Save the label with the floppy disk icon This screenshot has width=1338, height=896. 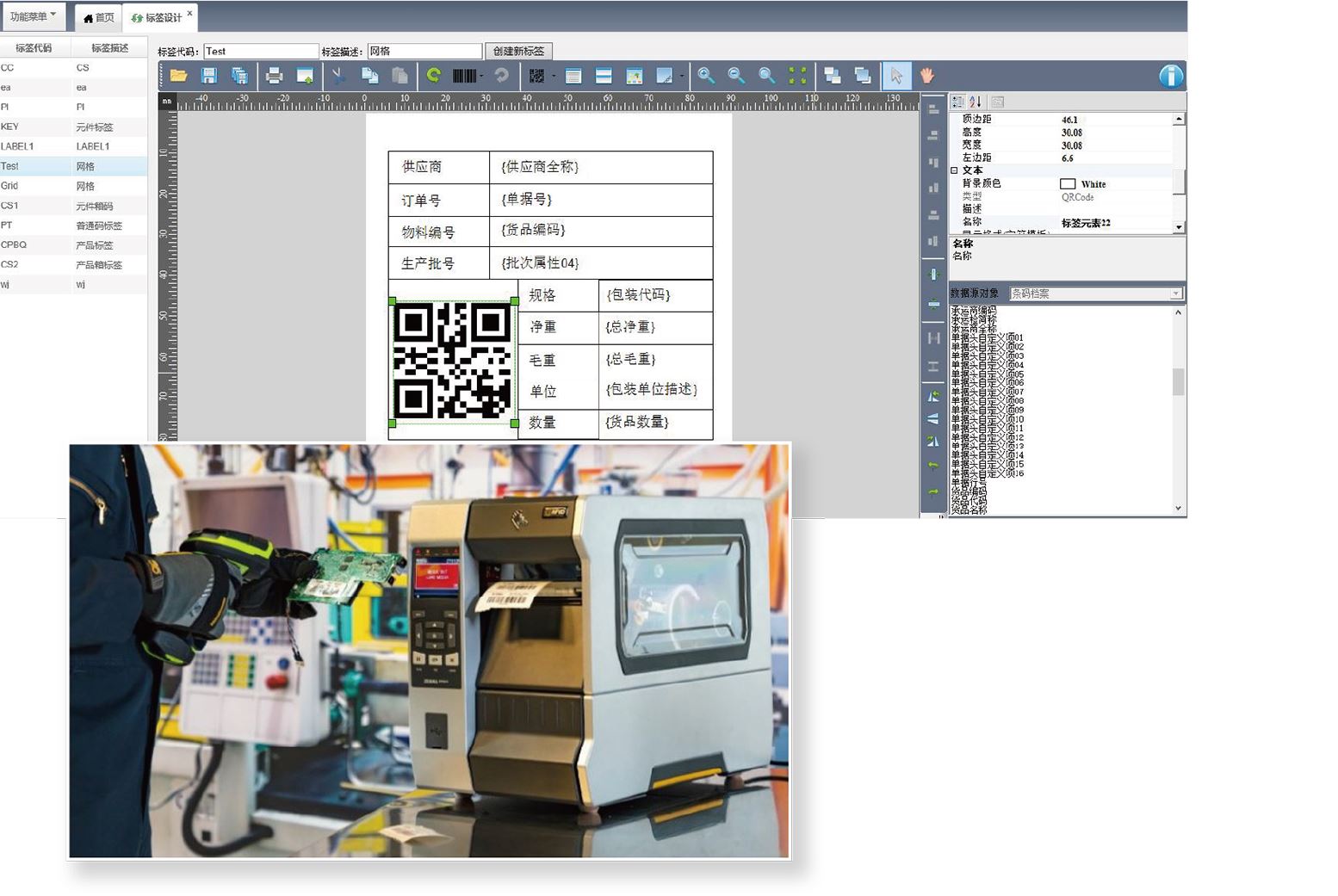(x=208, y=76)
